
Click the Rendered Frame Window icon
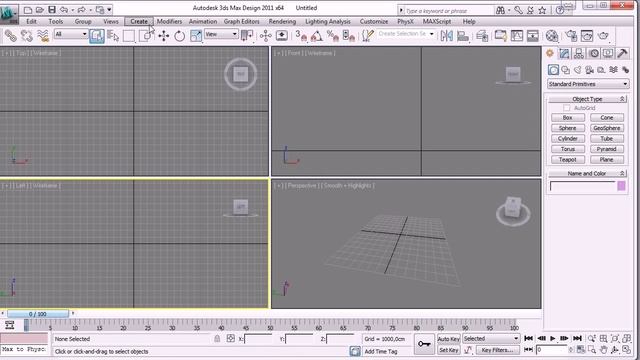coord(587,36)
